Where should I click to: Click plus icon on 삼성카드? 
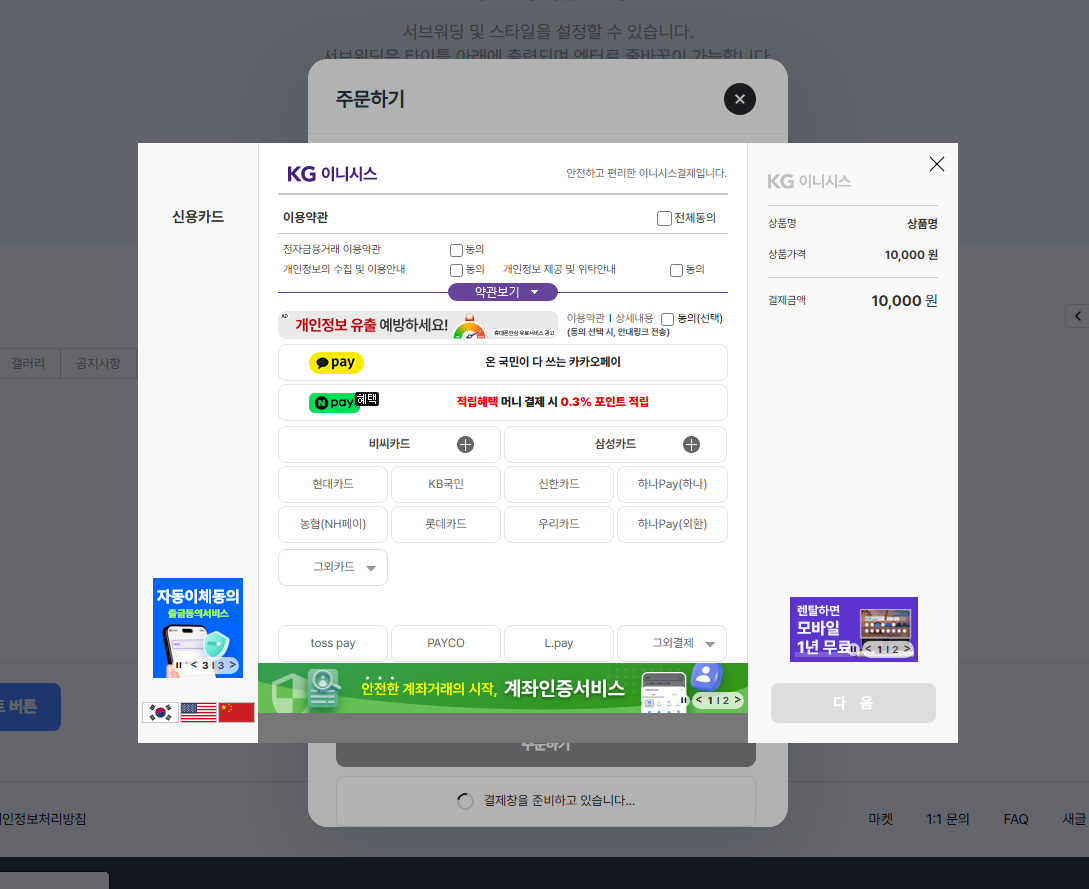pos(691,444)
